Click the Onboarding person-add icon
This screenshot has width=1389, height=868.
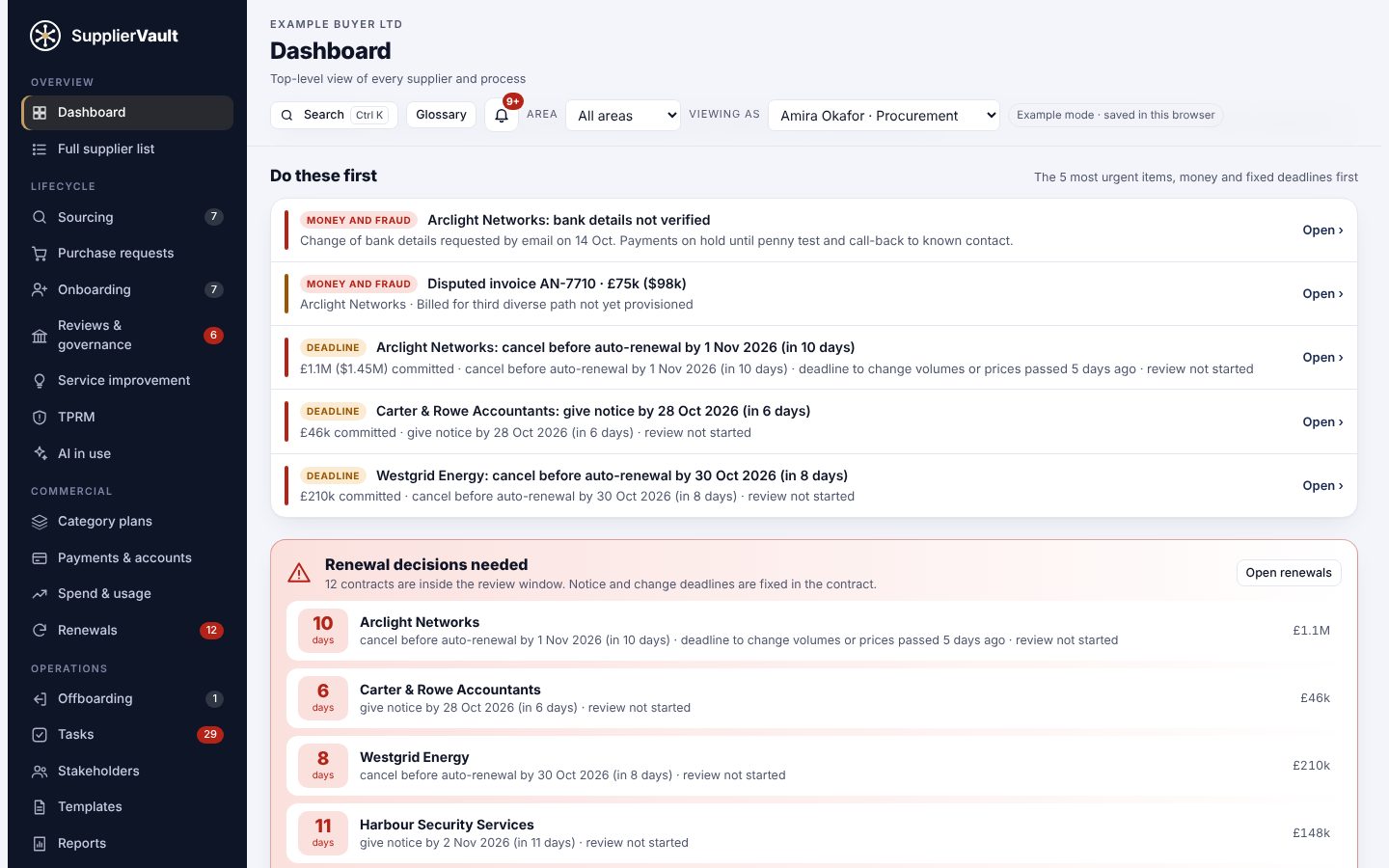[40, 289]
